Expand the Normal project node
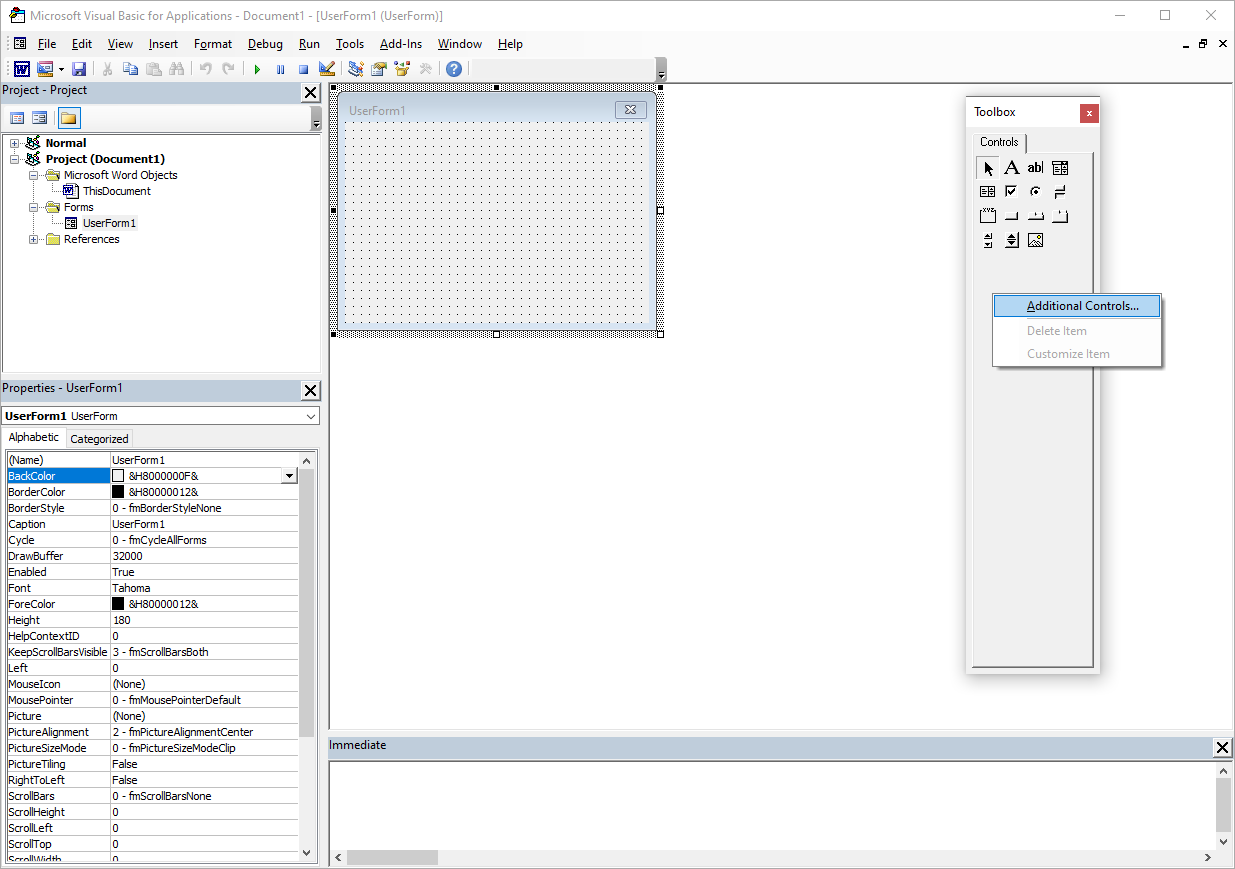Viewport: 1235px width, 869px height. tap(15, 143)
